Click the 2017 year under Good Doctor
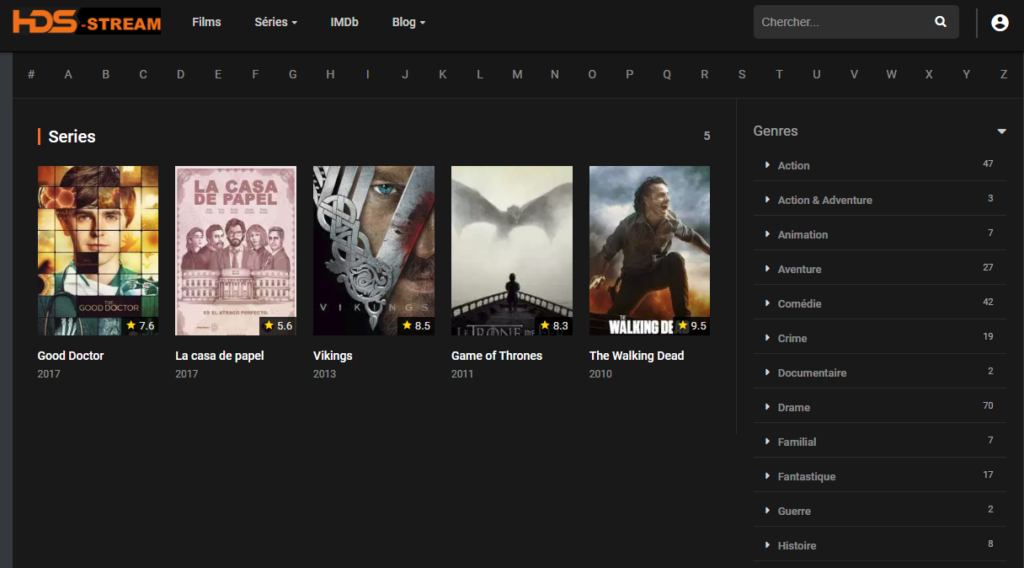1024x568 pixels. [48, 374]
